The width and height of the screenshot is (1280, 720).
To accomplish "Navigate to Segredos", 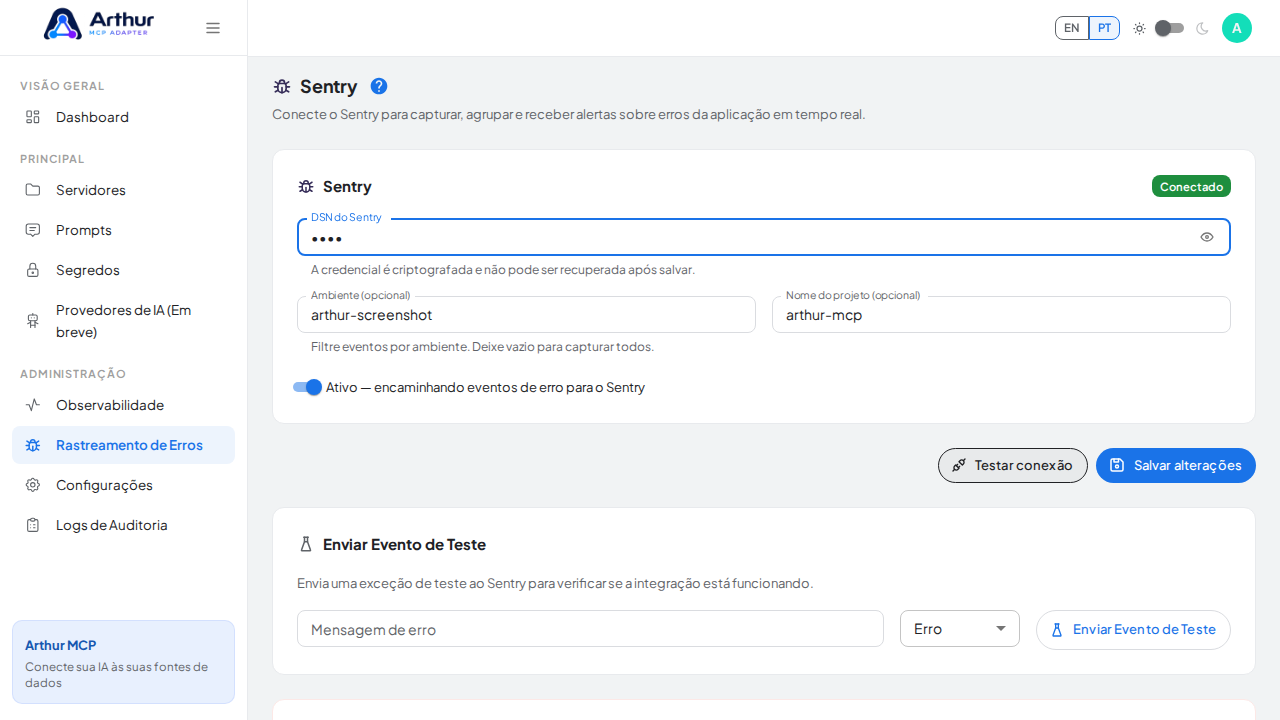I will pos(123,270).
